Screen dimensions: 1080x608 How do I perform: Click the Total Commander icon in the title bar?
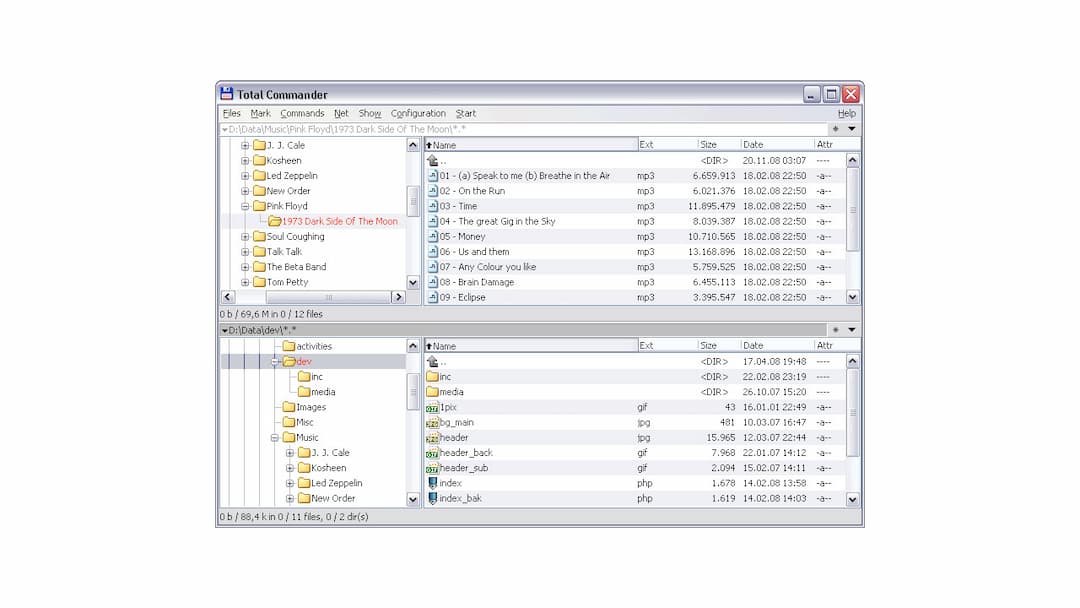click(225, 94)
